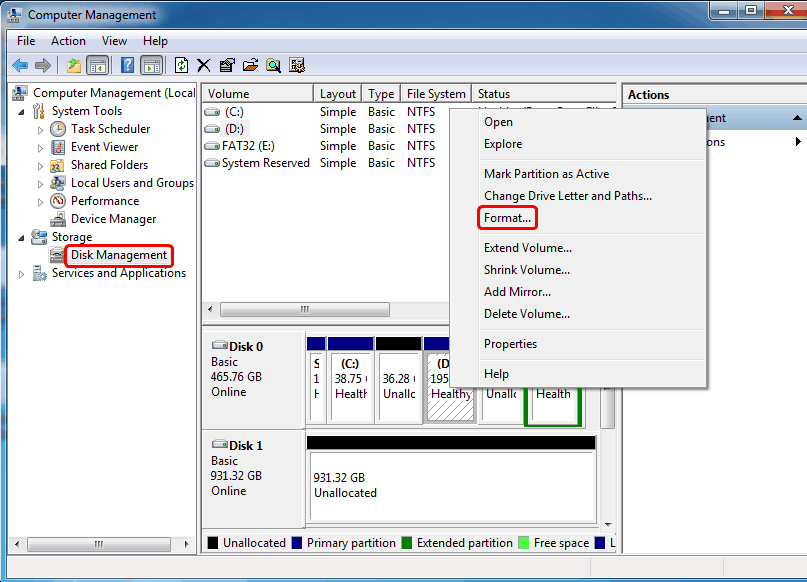Click the Computer Management root icon

pyautogui.click(x=20, y=93)
